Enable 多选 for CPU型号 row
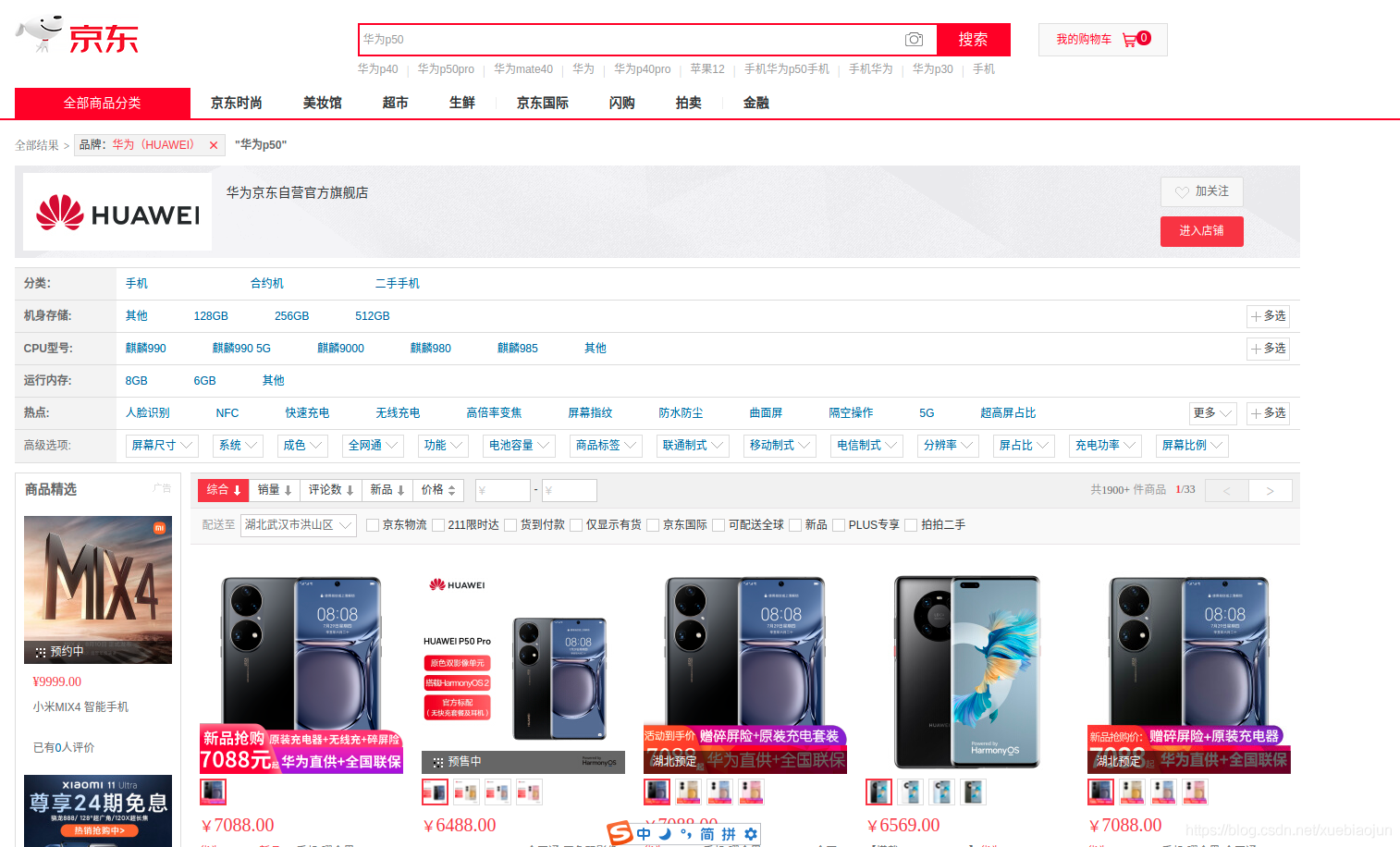This screenshot has height=847, width=1400. tap(1268, 349)
